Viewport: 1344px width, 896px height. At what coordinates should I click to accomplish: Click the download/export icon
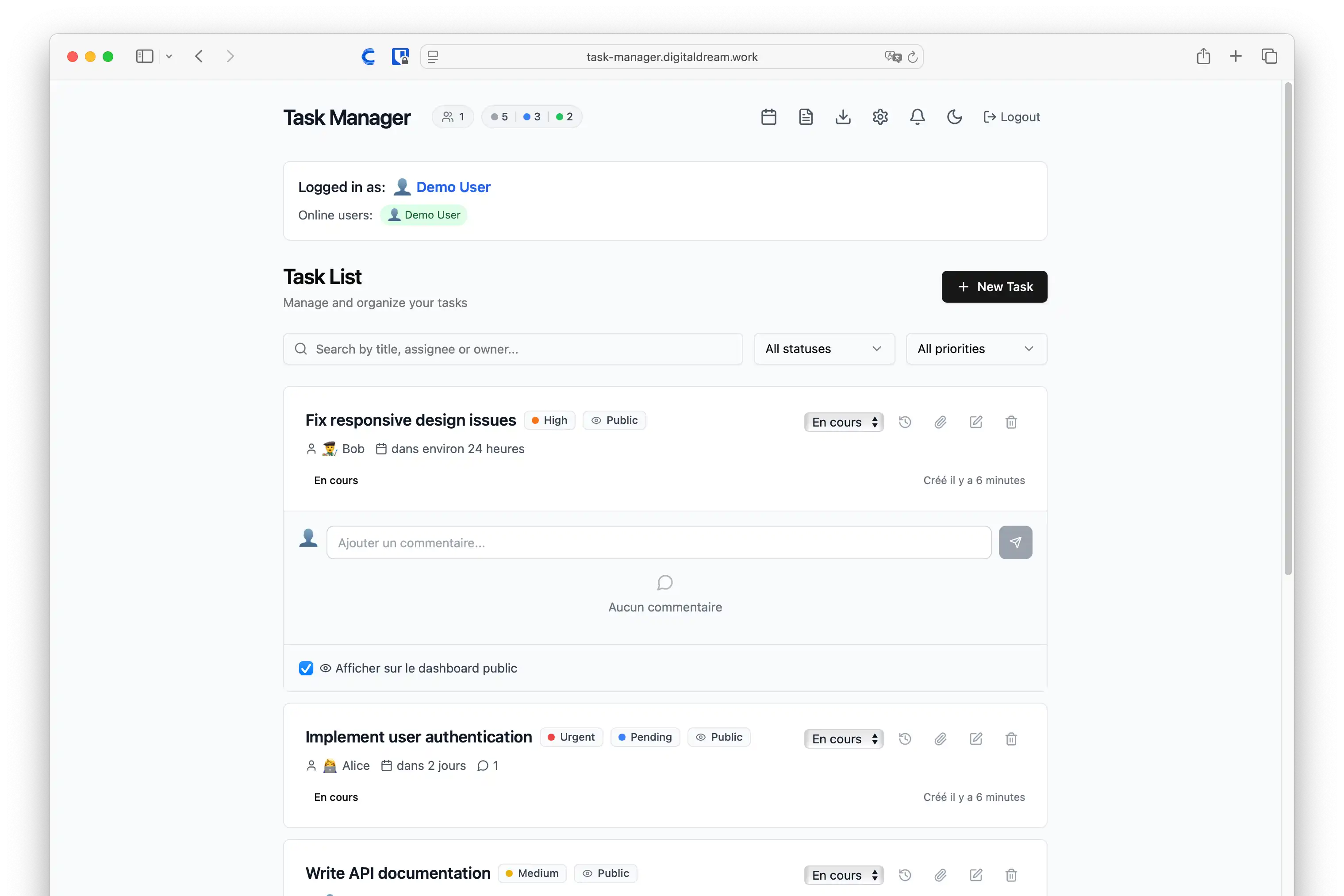pyautogui.click(x=842, y=116)
